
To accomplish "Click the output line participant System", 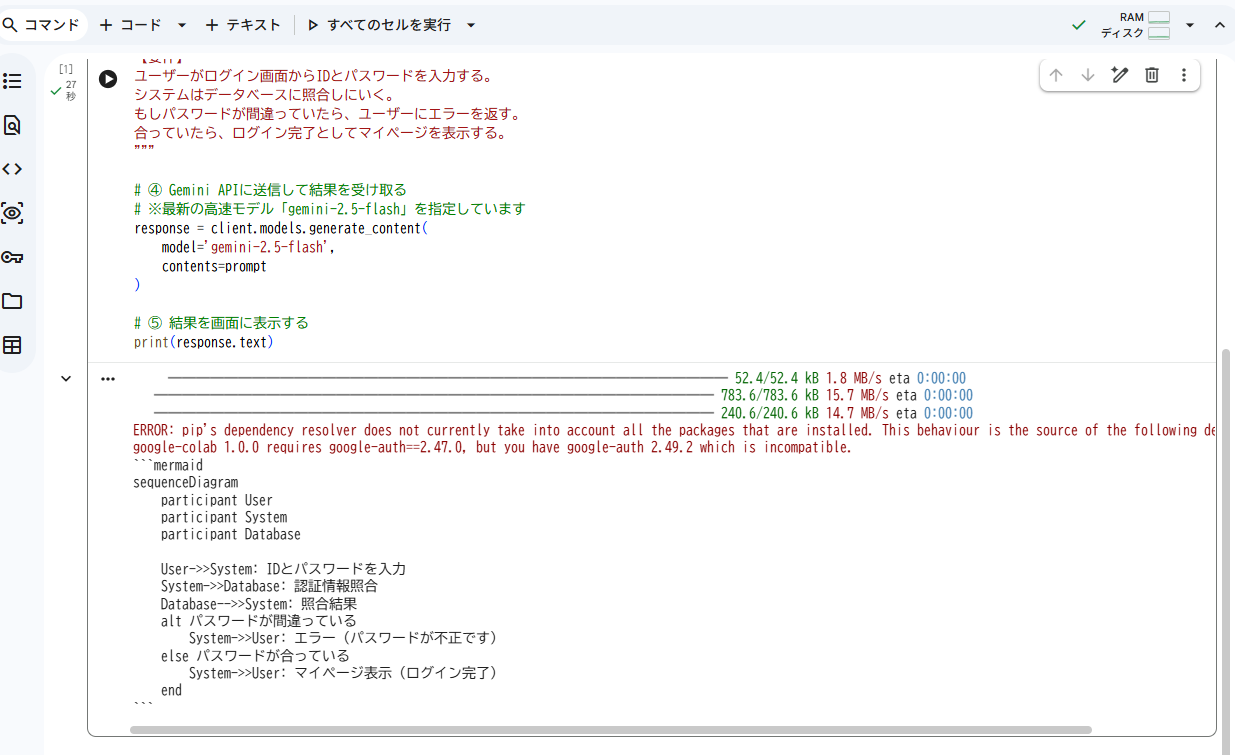I will [x=224, y=517].
